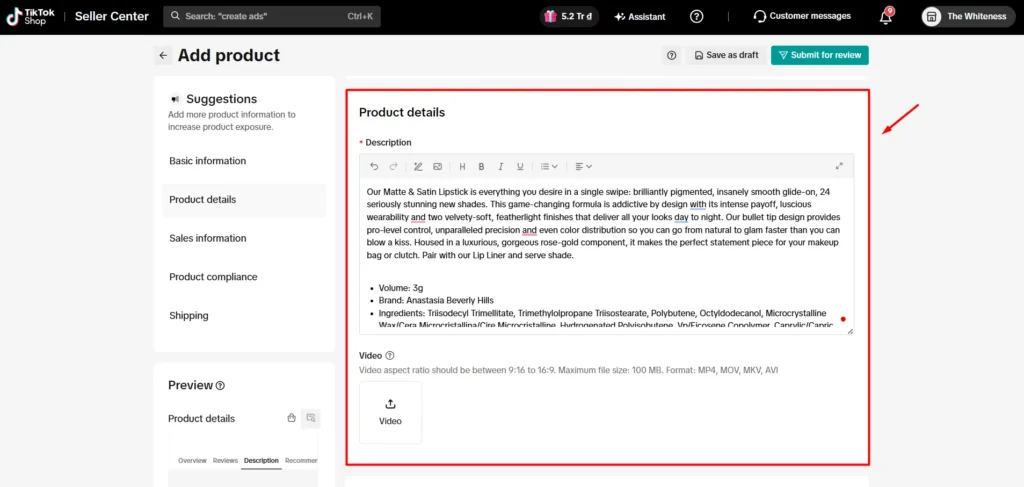Click the "Seller Center" header text
1024x487 pixels.
point(112,16)
